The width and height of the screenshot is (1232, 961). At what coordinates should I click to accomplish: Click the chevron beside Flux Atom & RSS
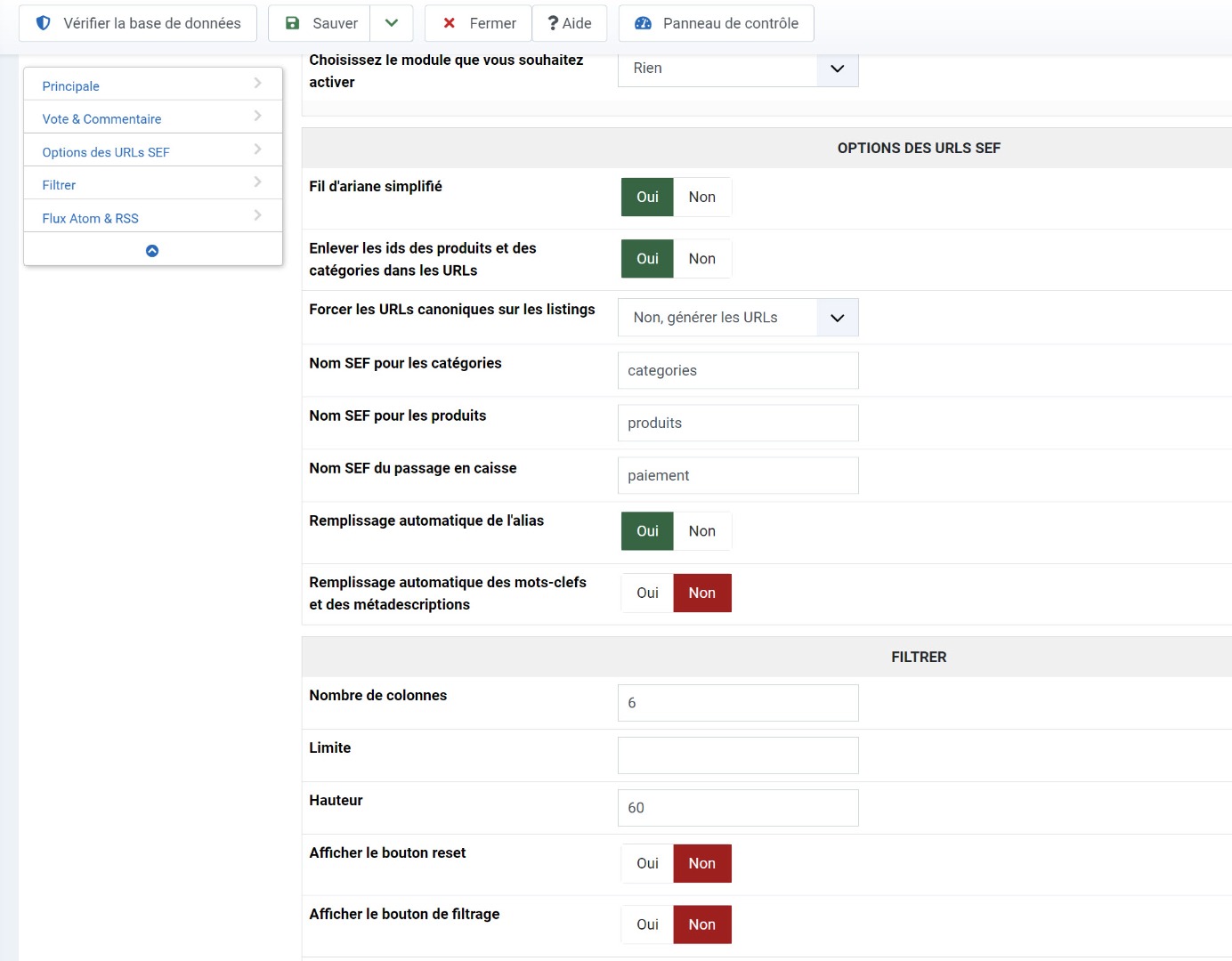pos(257,215)
